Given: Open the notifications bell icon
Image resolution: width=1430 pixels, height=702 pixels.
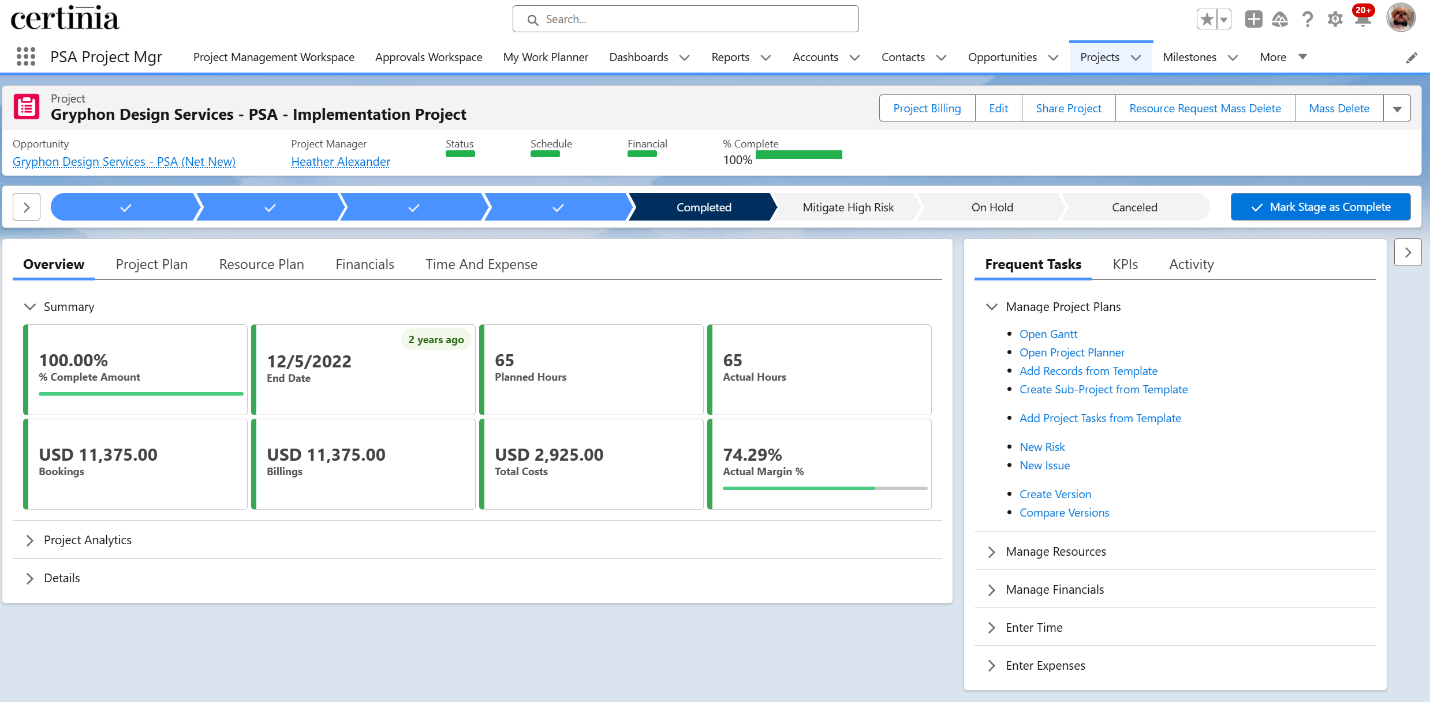Looking at the screenshot, I should [x=1362, y=18].
